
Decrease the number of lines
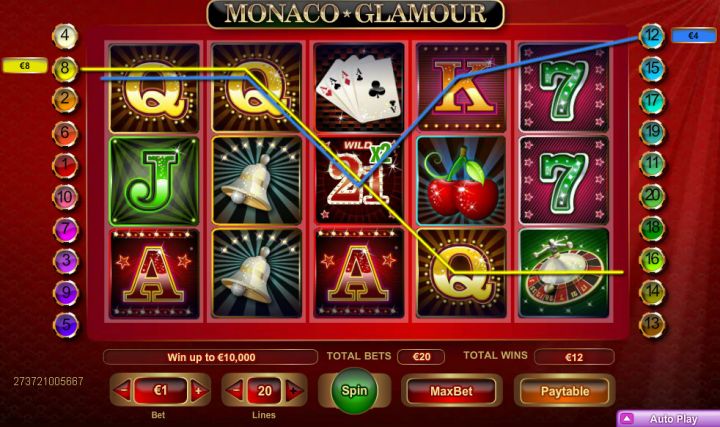[235, 391]
